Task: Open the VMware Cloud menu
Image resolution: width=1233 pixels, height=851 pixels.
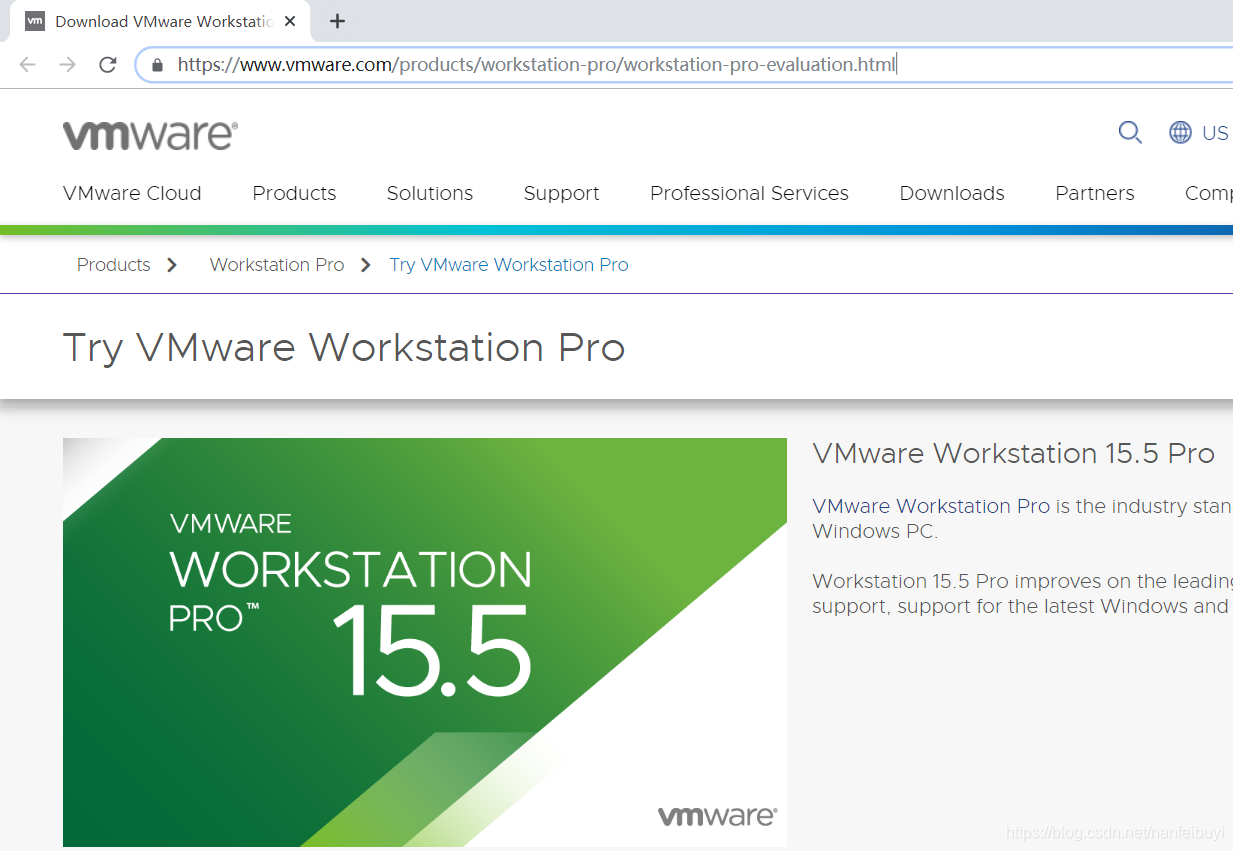Action: 132,193
